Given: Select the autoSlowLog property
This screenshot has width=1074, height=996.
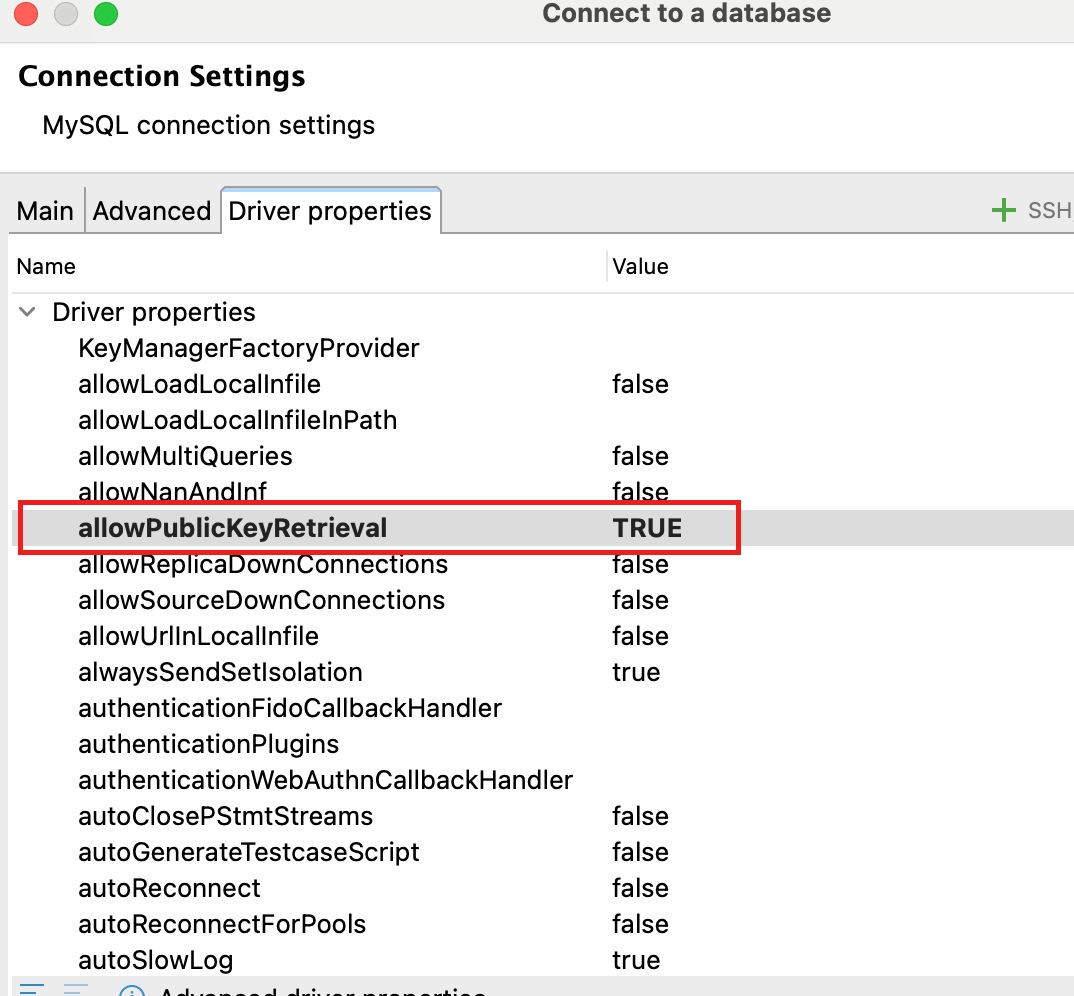Looking at the screenshot, I should click(x=155, y=960).
